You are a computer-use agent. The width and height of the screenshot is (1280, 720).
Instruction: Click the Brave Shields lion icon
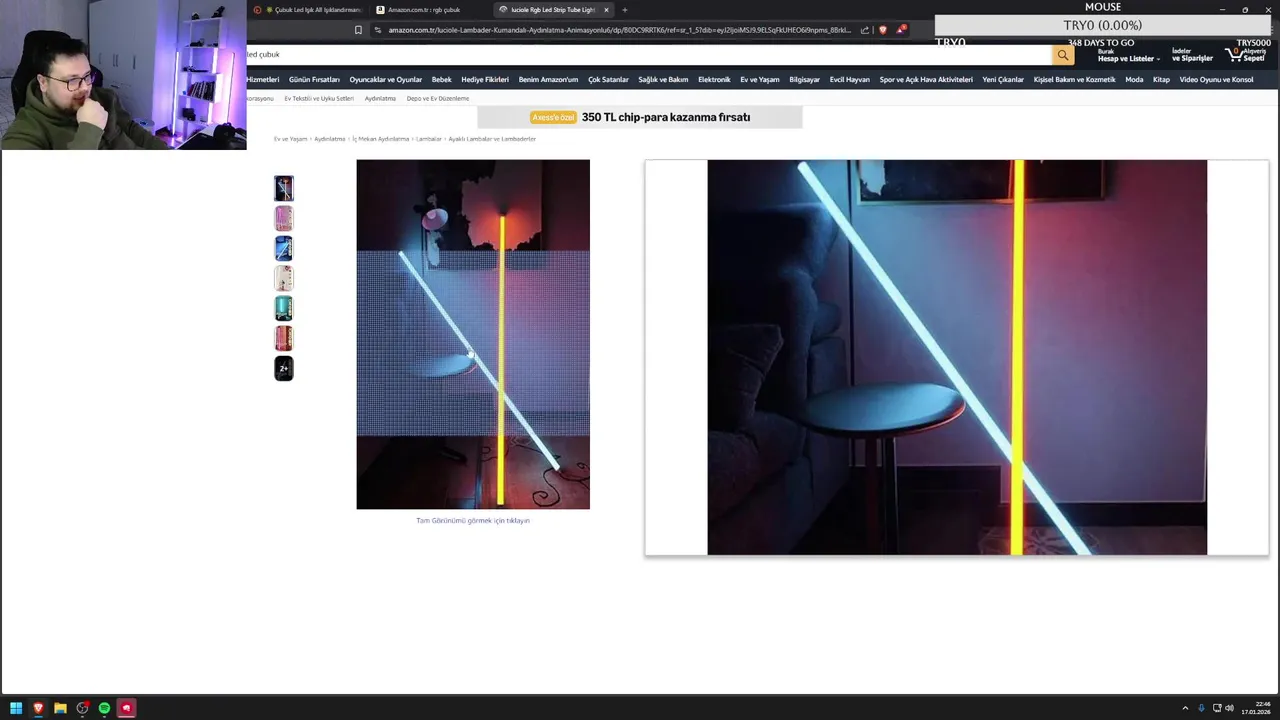click(x=883, y=30)
